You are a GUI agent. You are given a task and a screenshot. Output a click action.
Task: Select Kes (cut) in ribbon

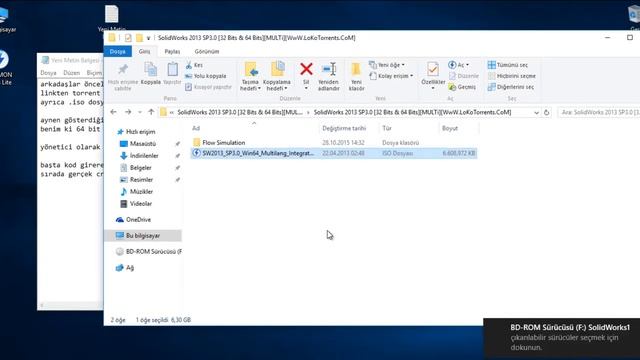coord(194,65)
